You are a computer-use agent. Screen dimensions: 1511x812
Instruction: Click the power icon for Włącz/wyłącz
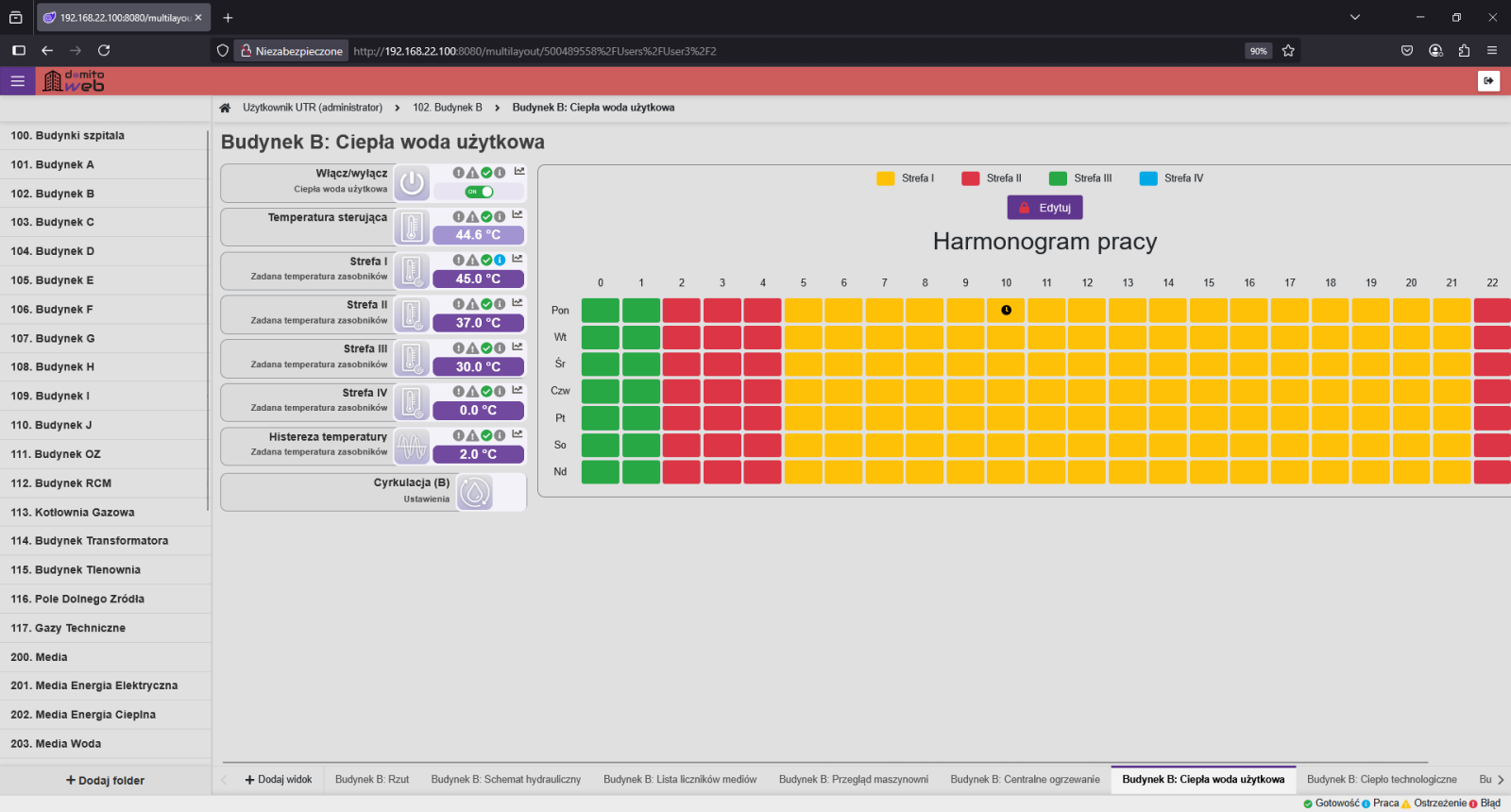click(x=412, y=183)
